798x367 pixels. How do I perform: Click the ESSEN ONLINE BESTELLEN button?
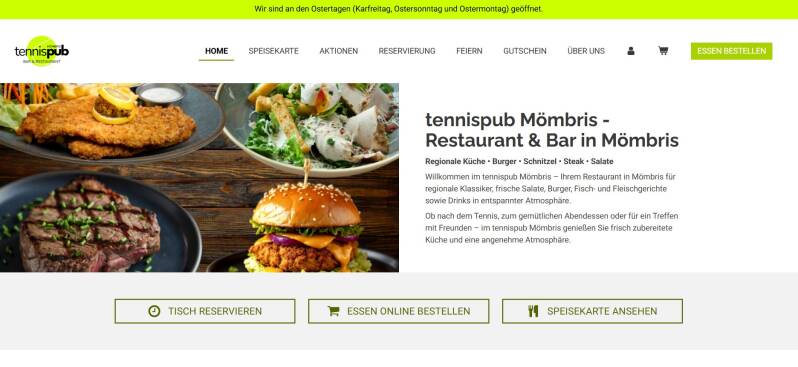pos(398,311)
